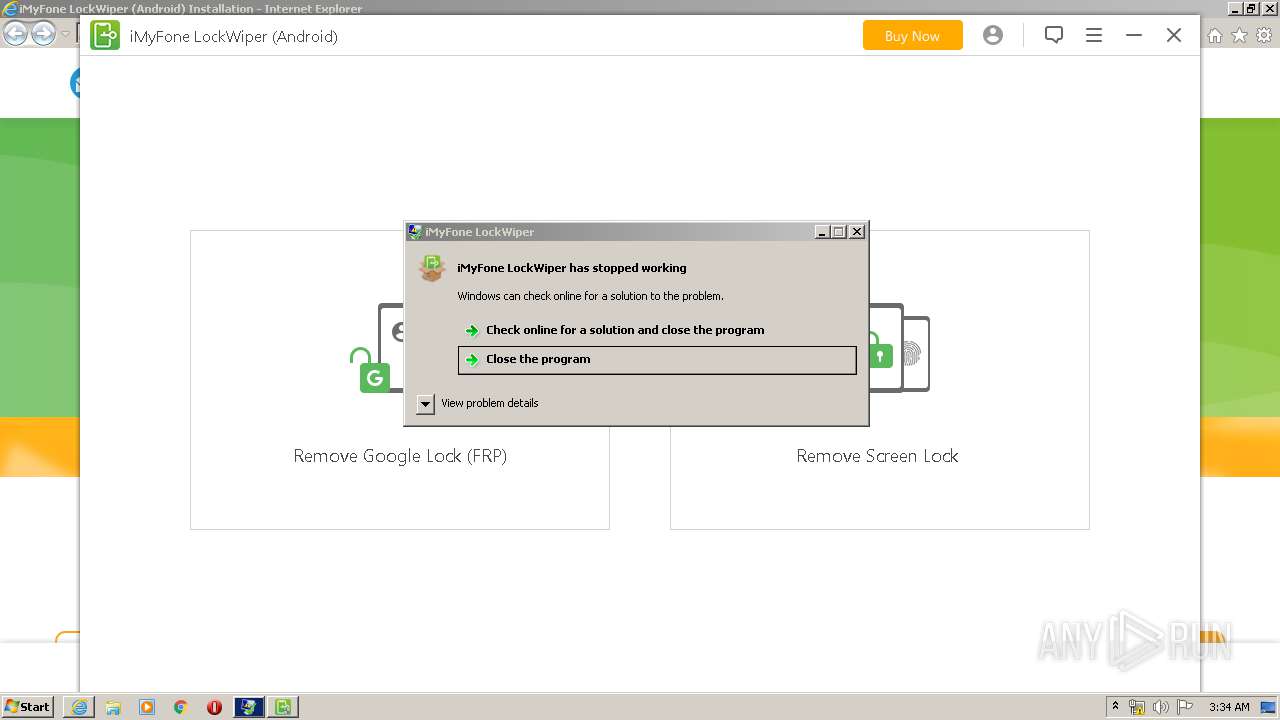The width and height of the screenshot is (1280, 720).
Task: Open the volume speaker tray icon
Action: (1161, 707)
